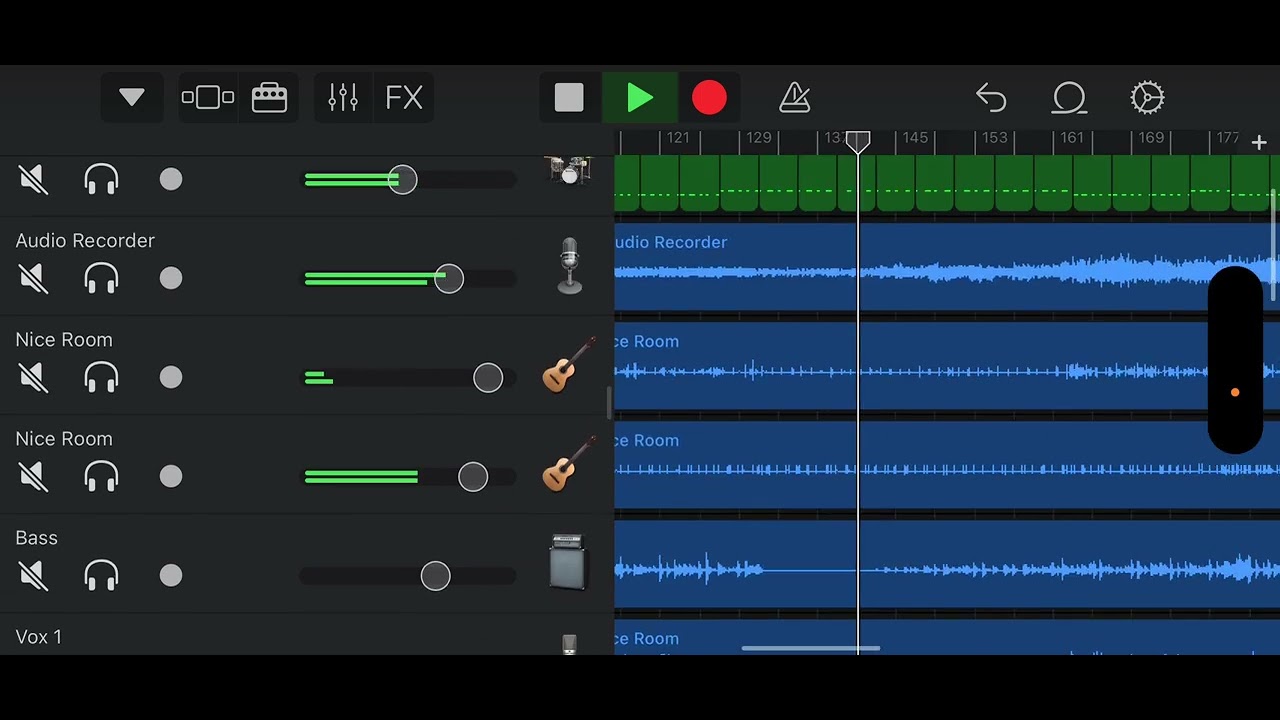Viewport: 1280px width, 720px height.
Task: Jump to bar 153 on the ruler
Action: pyautogui.click(x=994, y=138)
